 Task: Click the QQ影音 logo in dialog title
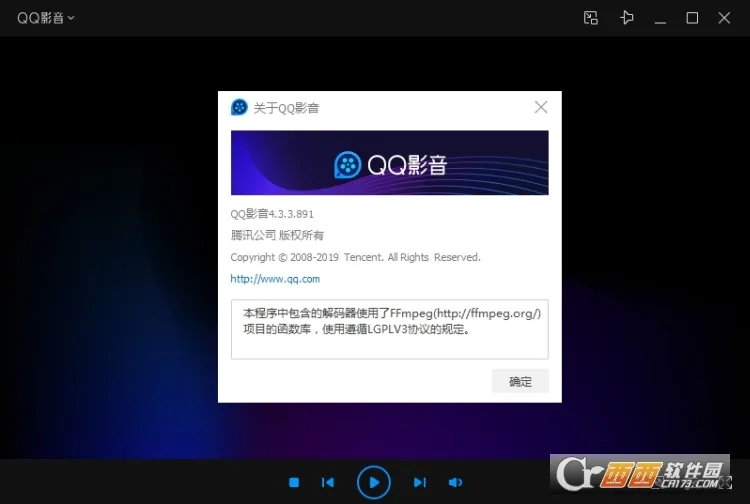pyautogui.click(x=240, y=107)
